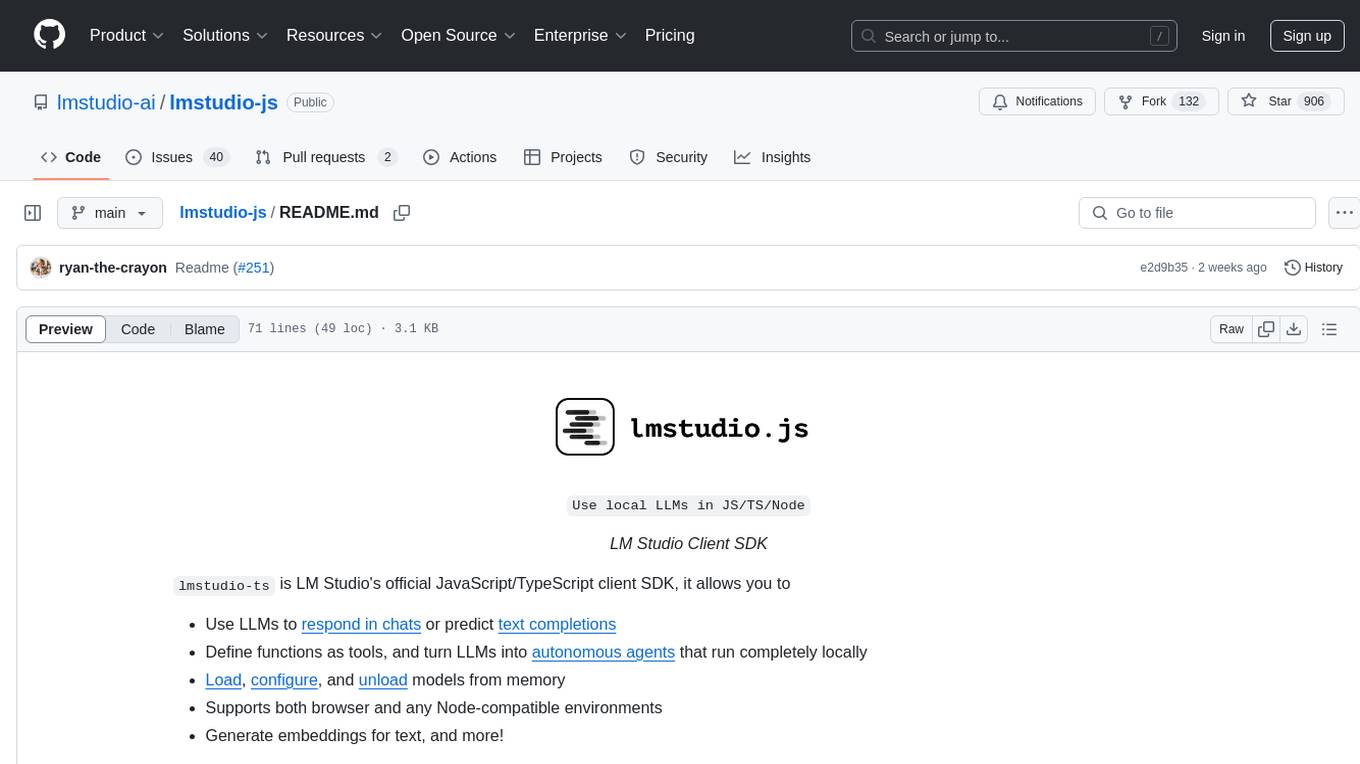Expand the Open Source menu
This screenshot has width=1360, height=764.
(458, 35)
